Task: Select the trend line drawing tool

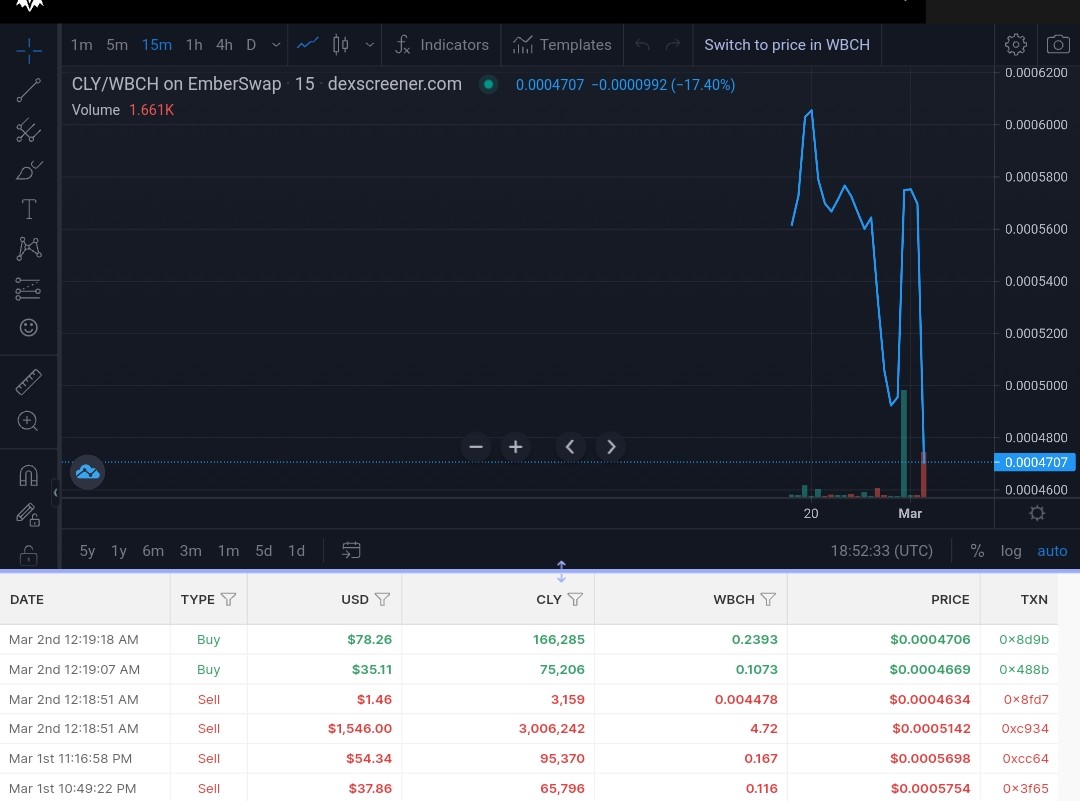Action: click(x=28, y=90)
